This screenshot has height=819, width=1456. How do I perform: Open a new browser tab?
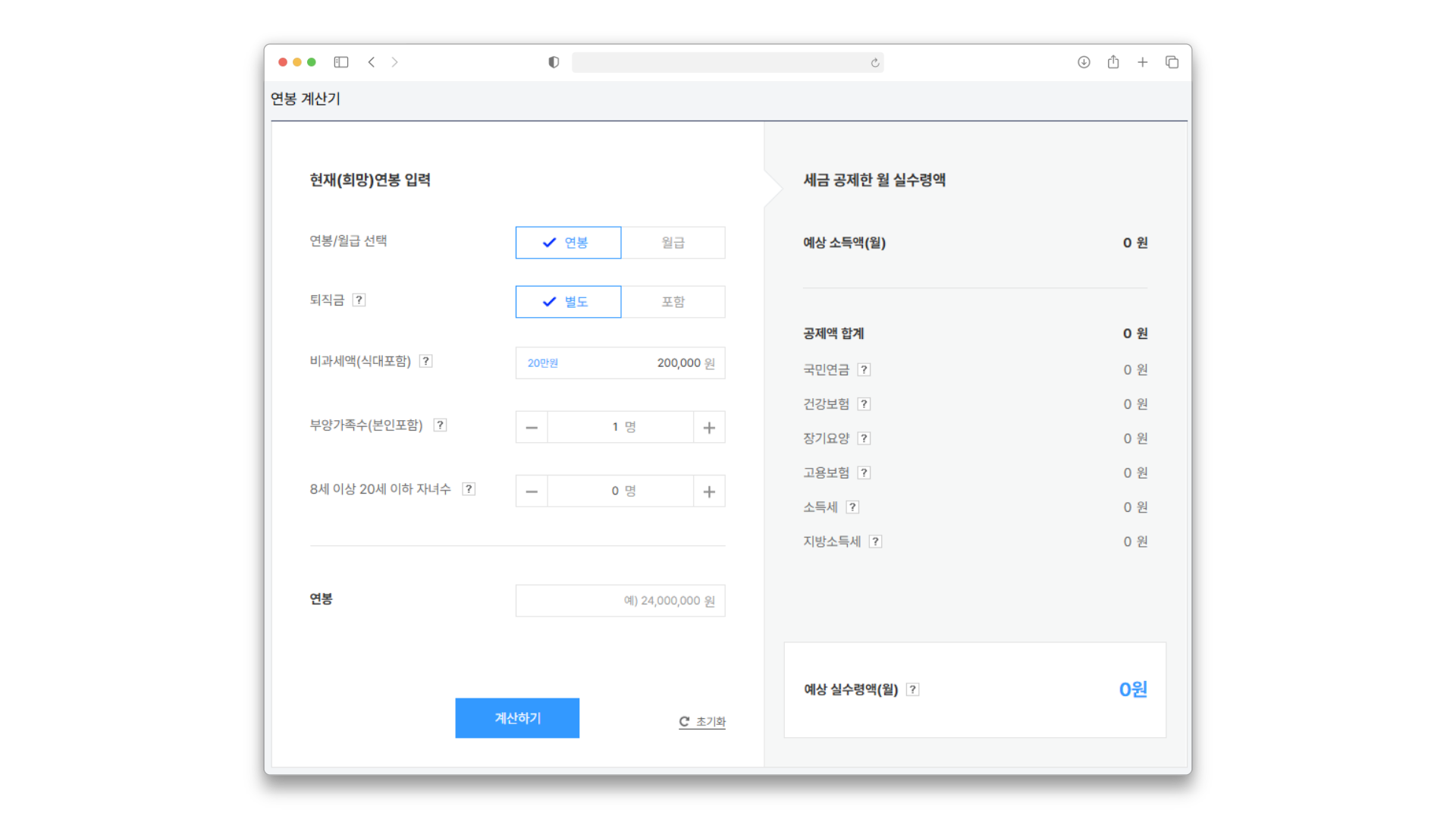pos(1142,62)
